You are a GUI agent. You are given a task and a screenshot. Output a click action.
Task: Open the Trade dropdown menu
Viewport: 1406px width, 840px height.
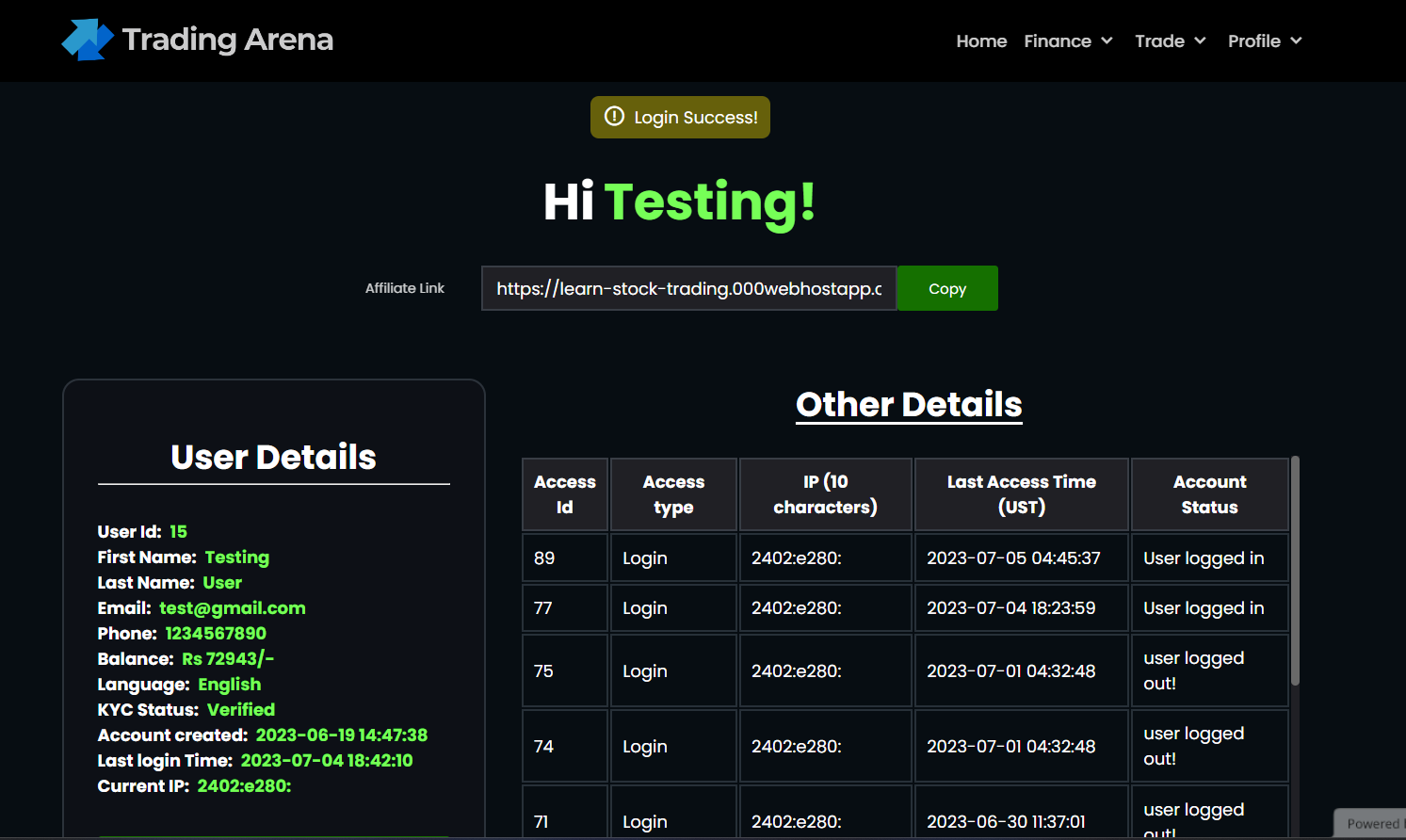(x=1170, y=40)
